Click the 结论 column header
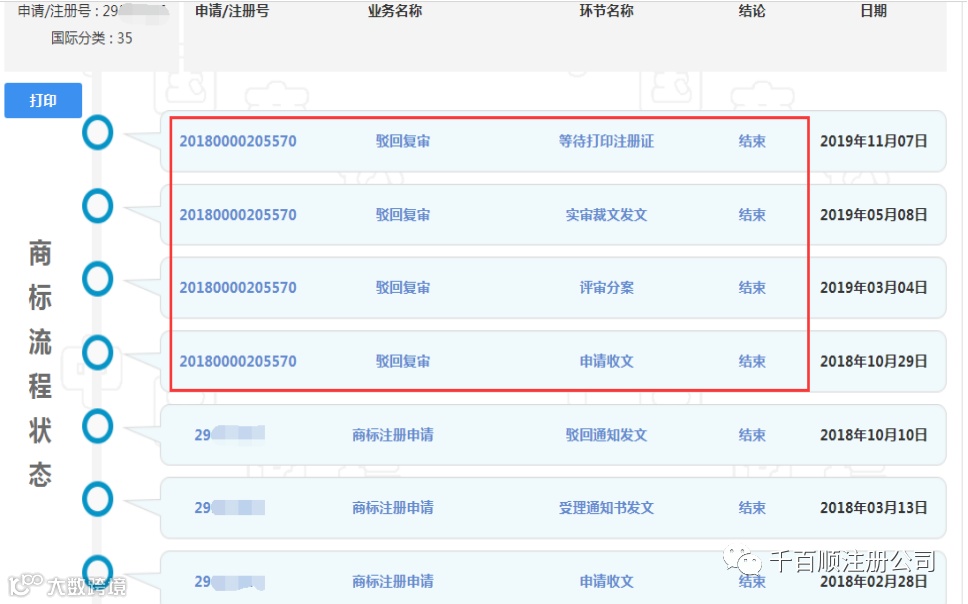968x604 pixels. [752, 11]
